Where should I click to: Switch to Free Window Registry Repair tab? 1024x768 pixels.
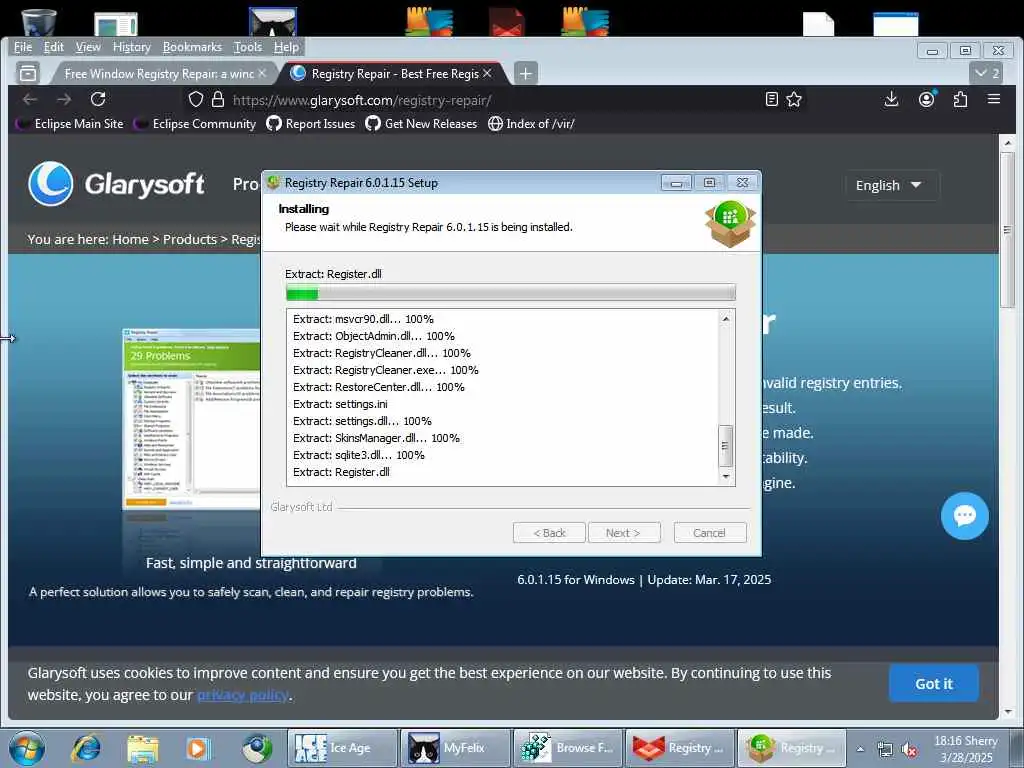(x=159, y=74)
